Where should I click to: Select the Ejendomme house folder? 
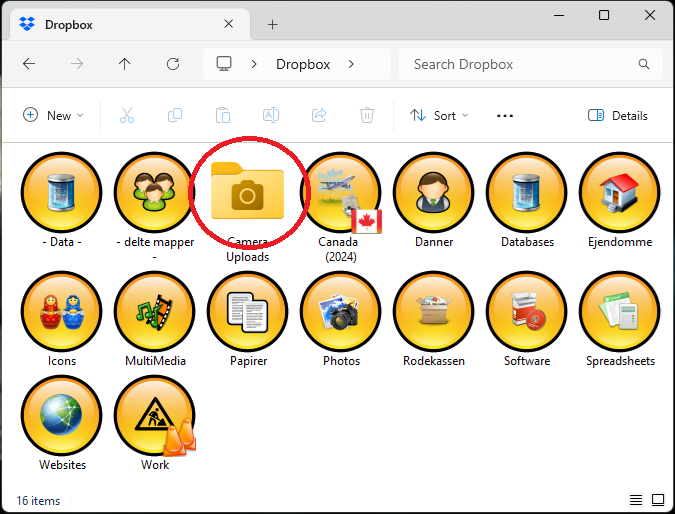(x=619, y=192)
